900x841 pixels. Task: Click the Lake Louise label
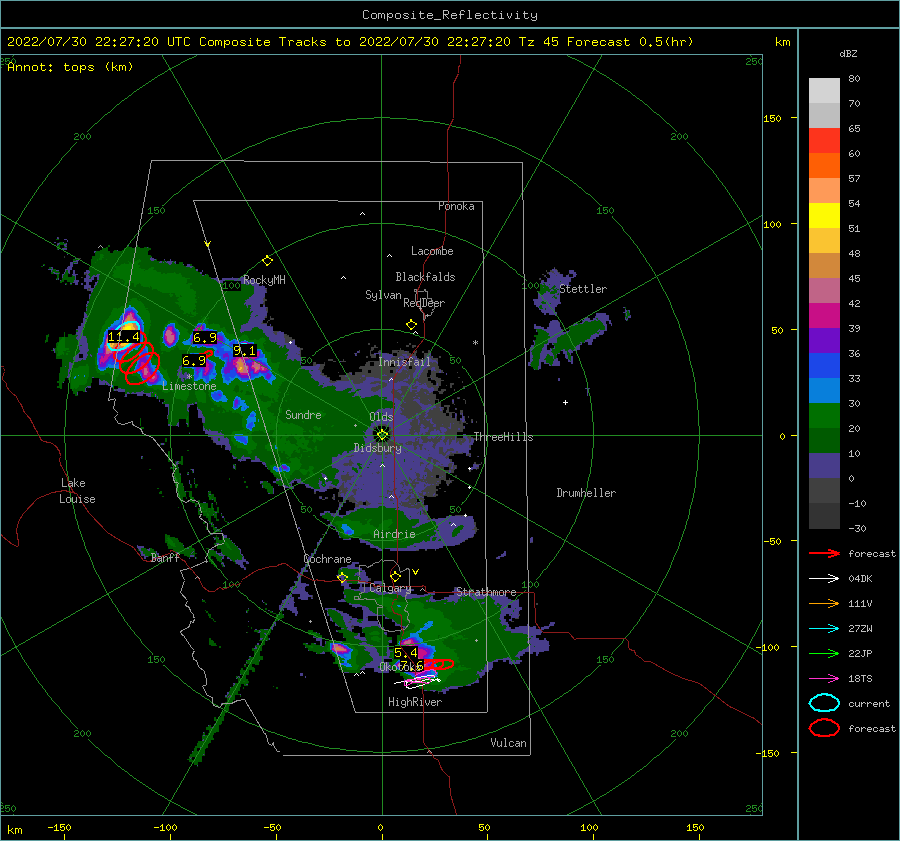tap(77, 491)
